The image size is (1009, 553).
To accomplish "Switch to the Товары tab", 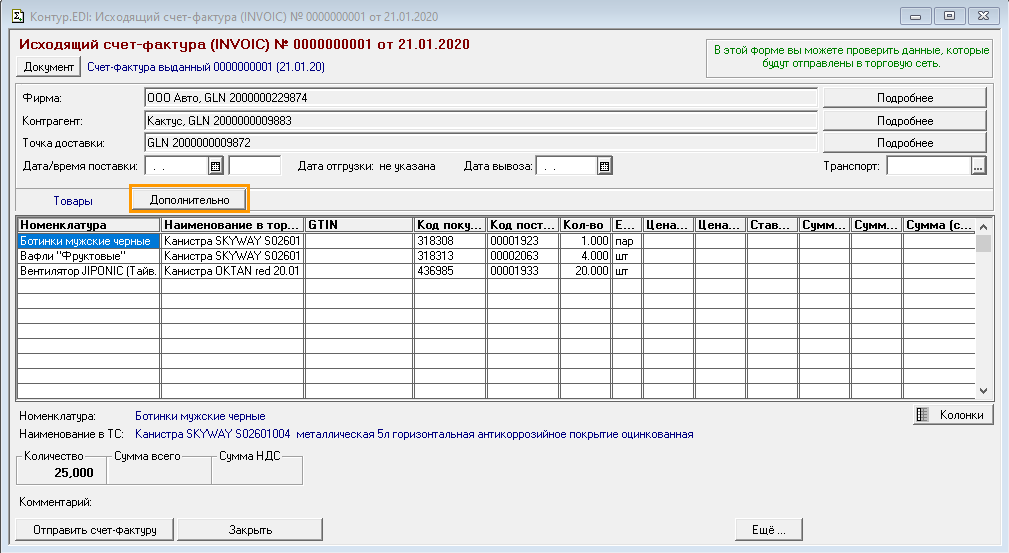I will [x=73, y=201].
